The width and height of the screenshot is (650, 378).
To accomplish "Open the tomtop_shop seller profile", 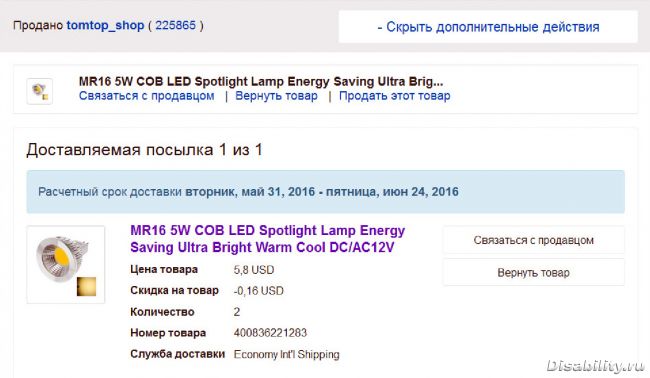I will pyautogui.click(x=105, y=25).
